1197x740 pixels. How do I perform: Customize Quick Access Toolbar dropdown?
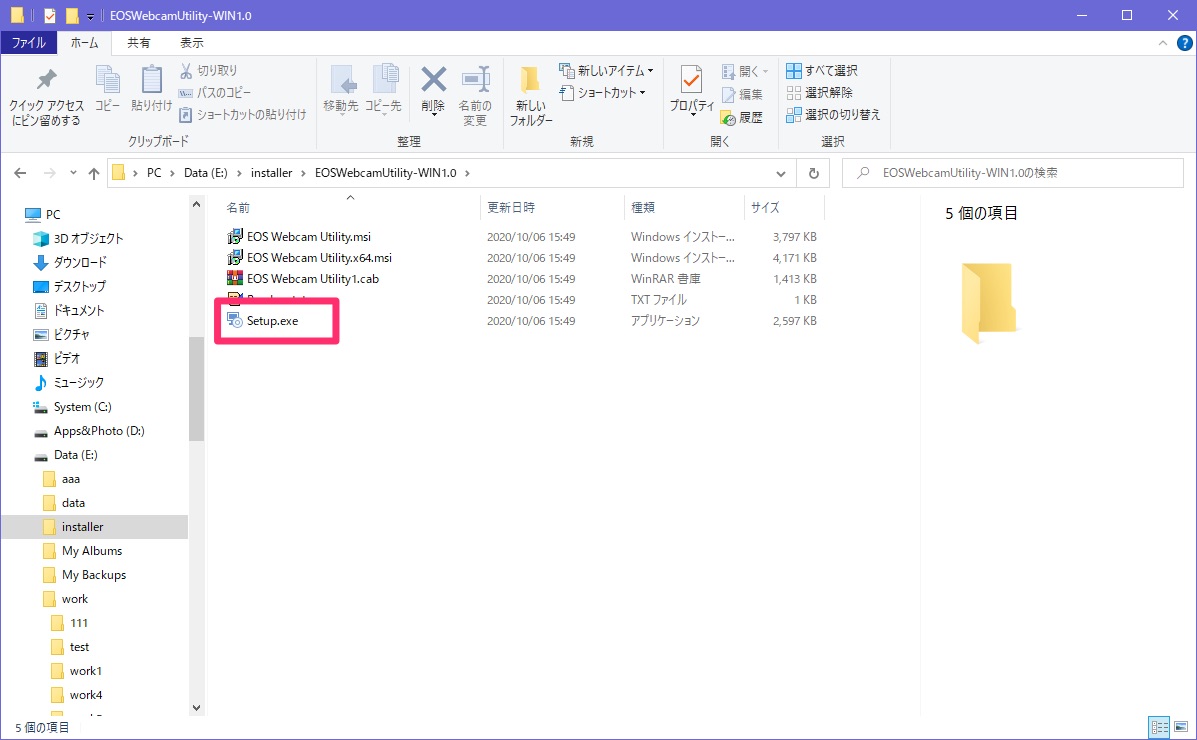tap(90, 16)
